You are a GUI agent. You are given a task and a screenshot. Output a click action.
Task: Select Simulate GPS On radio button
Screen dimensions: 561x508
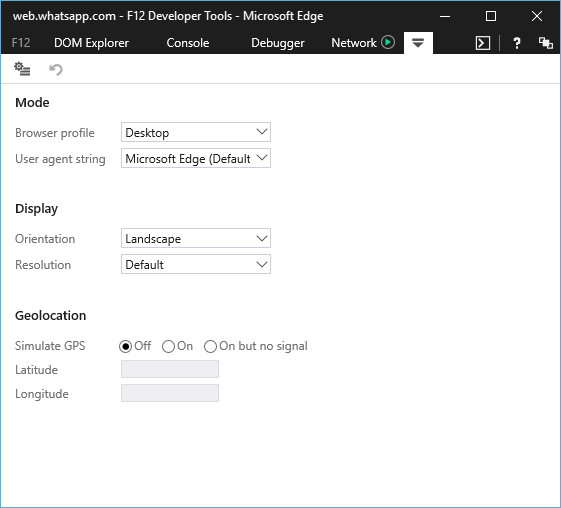pos(168,346)
